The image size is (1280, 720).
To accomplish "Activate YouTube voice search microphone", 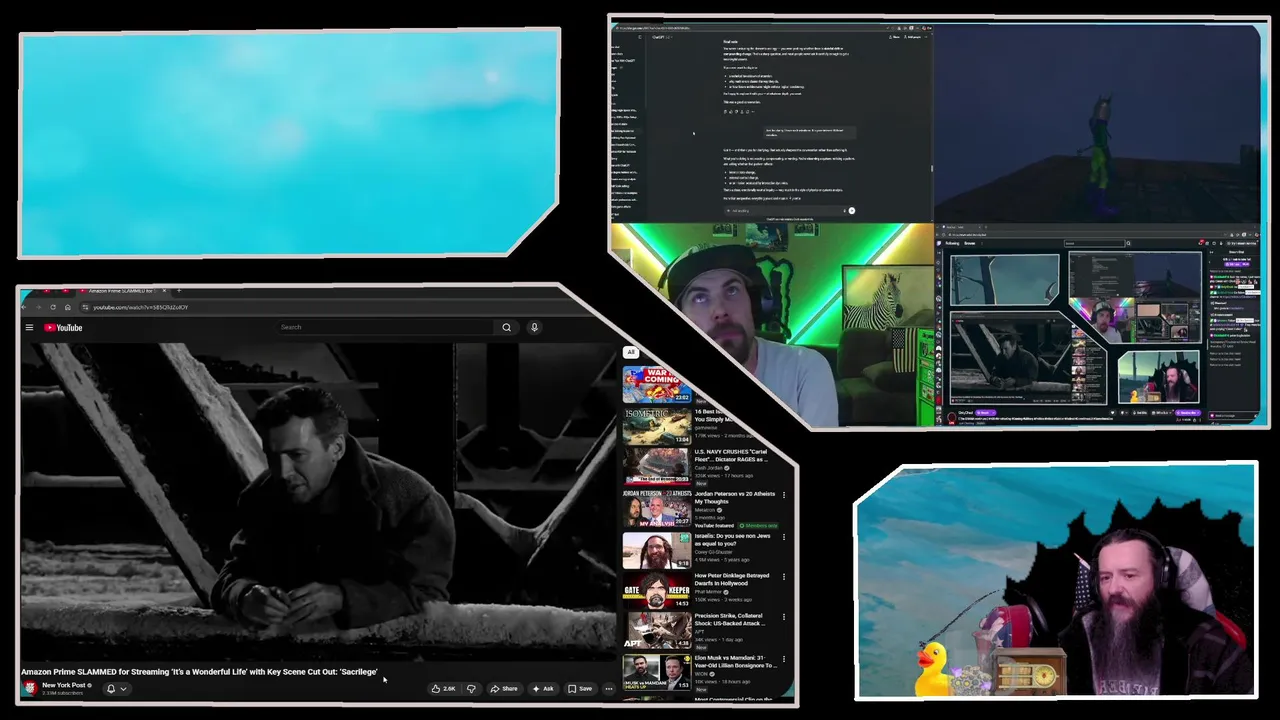I will pyautogui.click(x=534, y=327).
